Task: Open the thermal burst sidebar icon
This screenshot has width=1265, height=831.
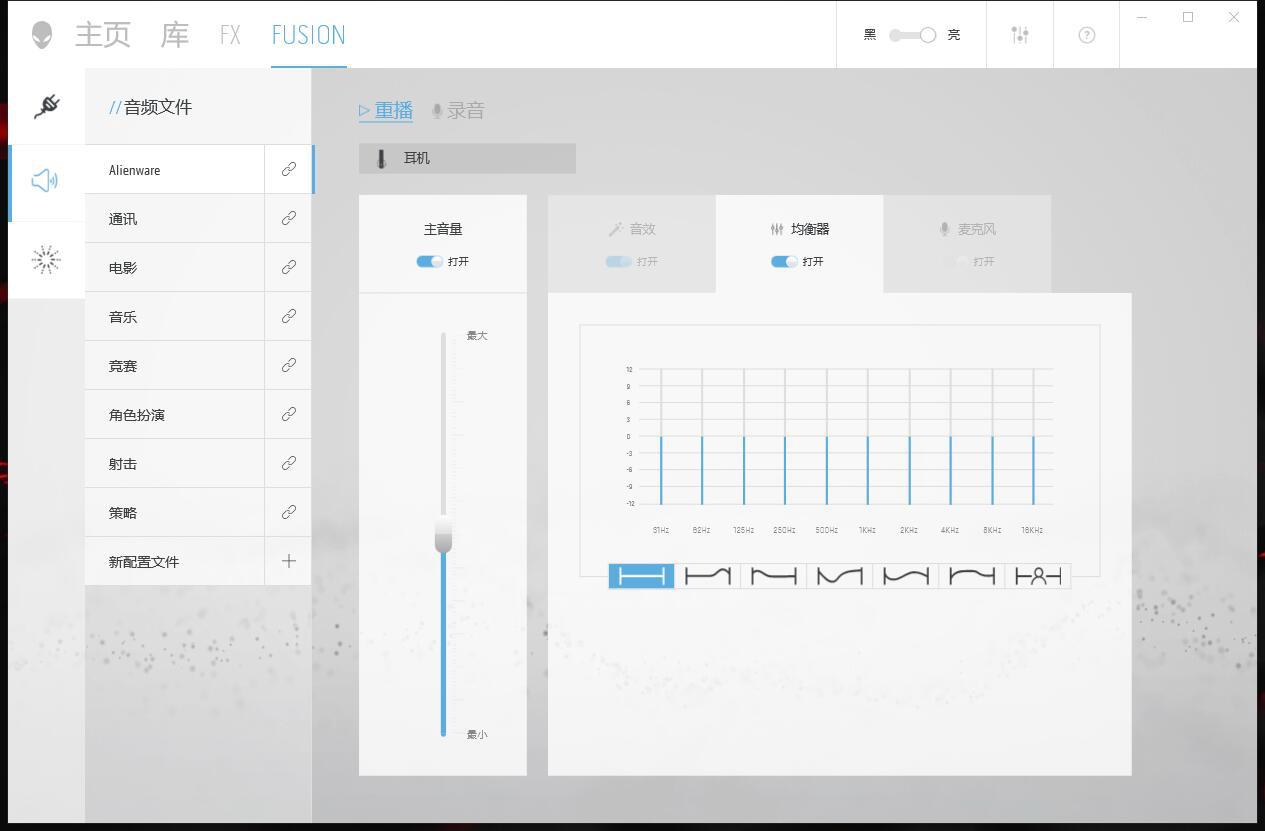Action: (46, 260)
